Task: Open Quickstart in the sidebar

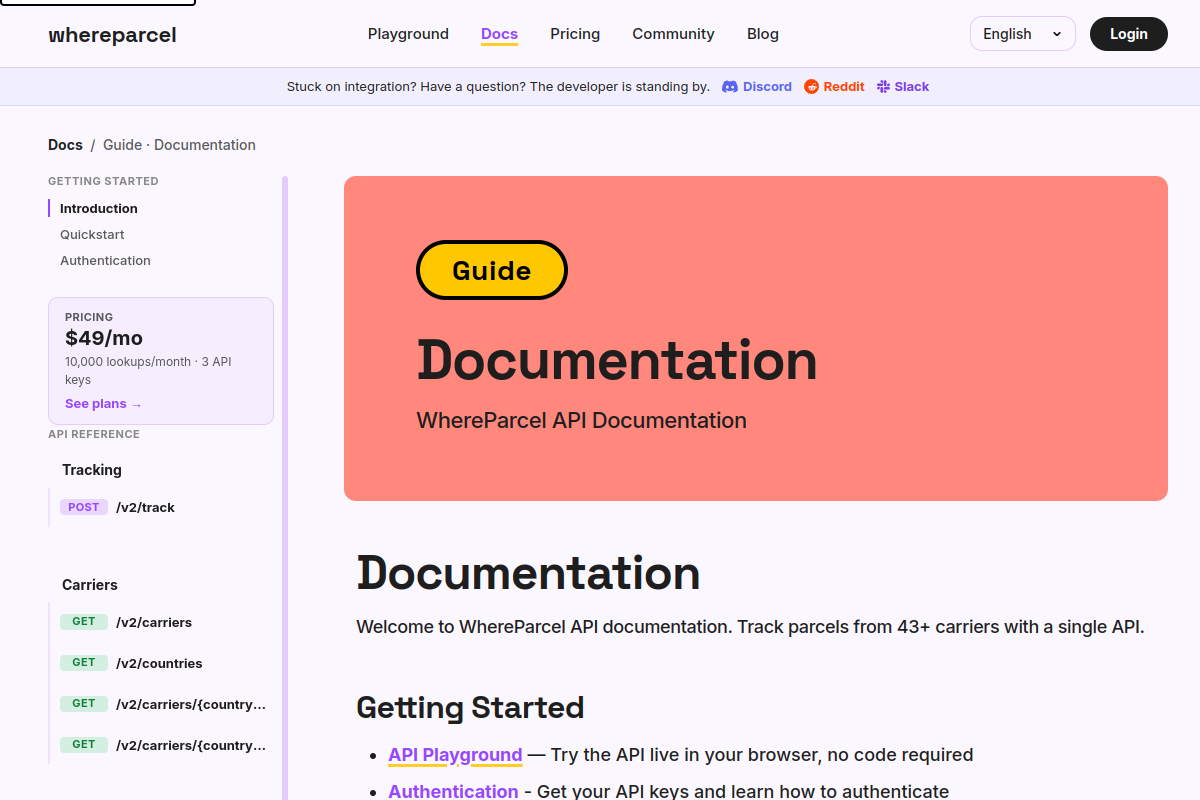Action: pyautogui.click(x=92, y=235)
